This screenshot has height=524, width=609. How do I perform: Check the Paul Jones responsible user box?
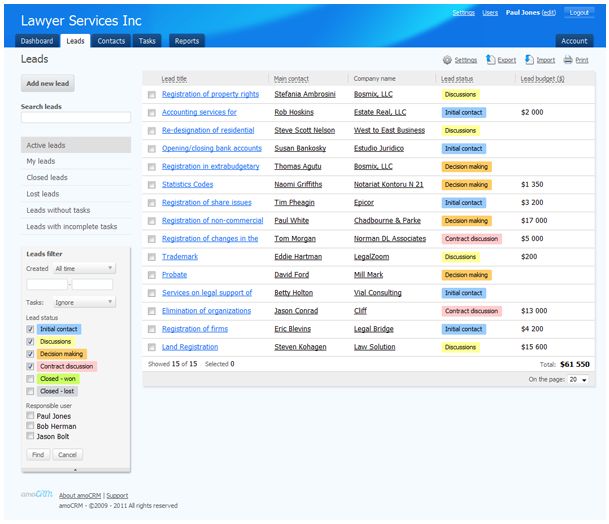30,416
